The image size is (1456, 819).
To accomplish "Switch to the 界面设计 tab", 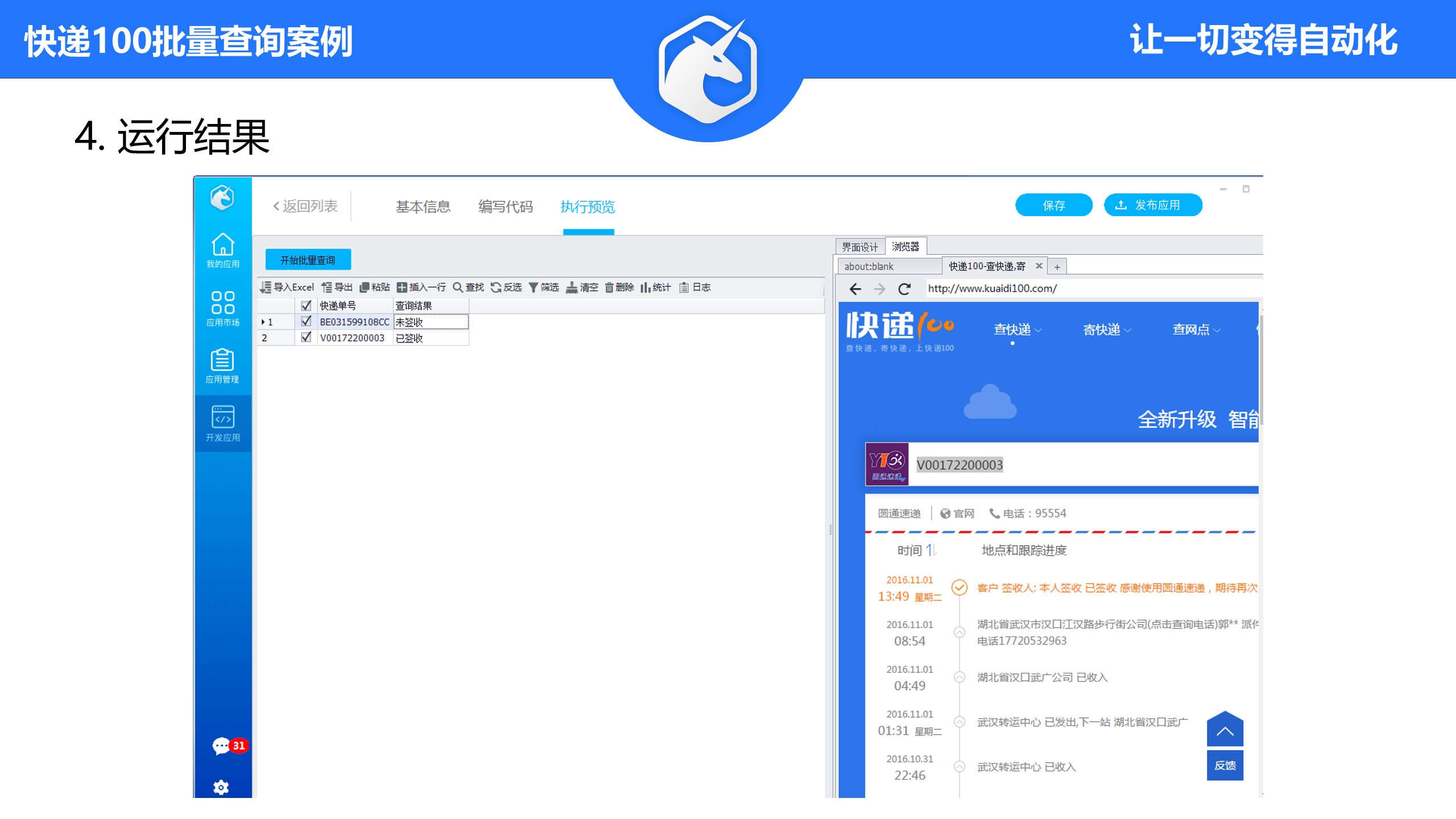I will (x=859, y=247).
